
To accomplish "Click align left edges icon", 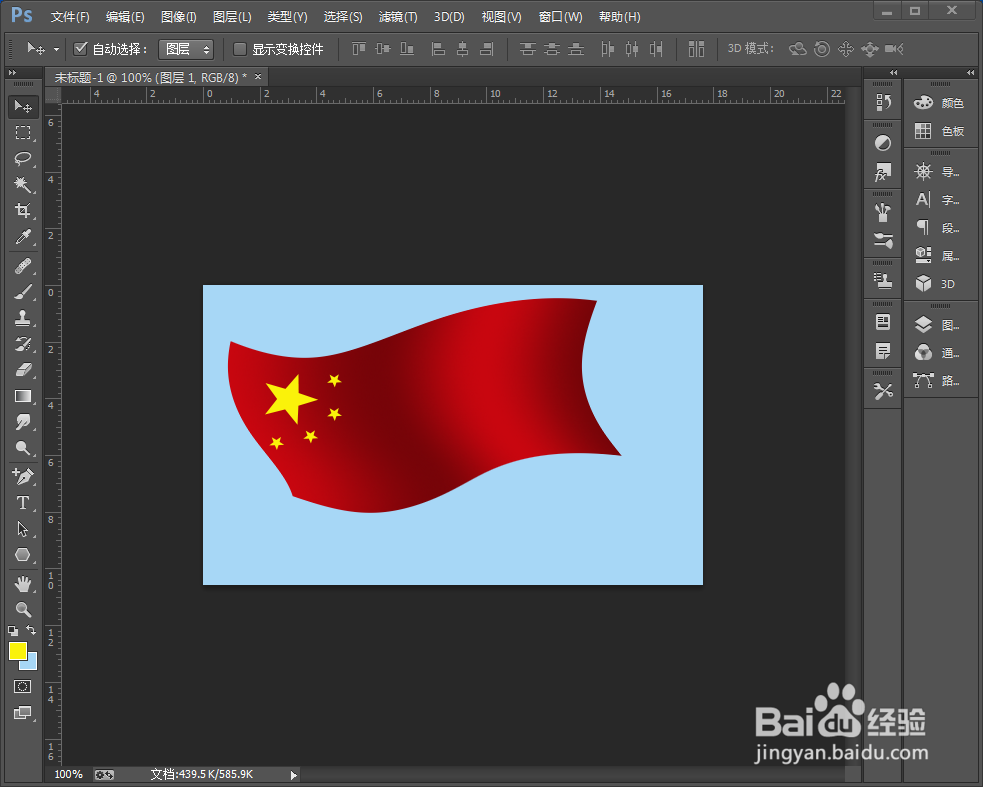I will [438, 48].
